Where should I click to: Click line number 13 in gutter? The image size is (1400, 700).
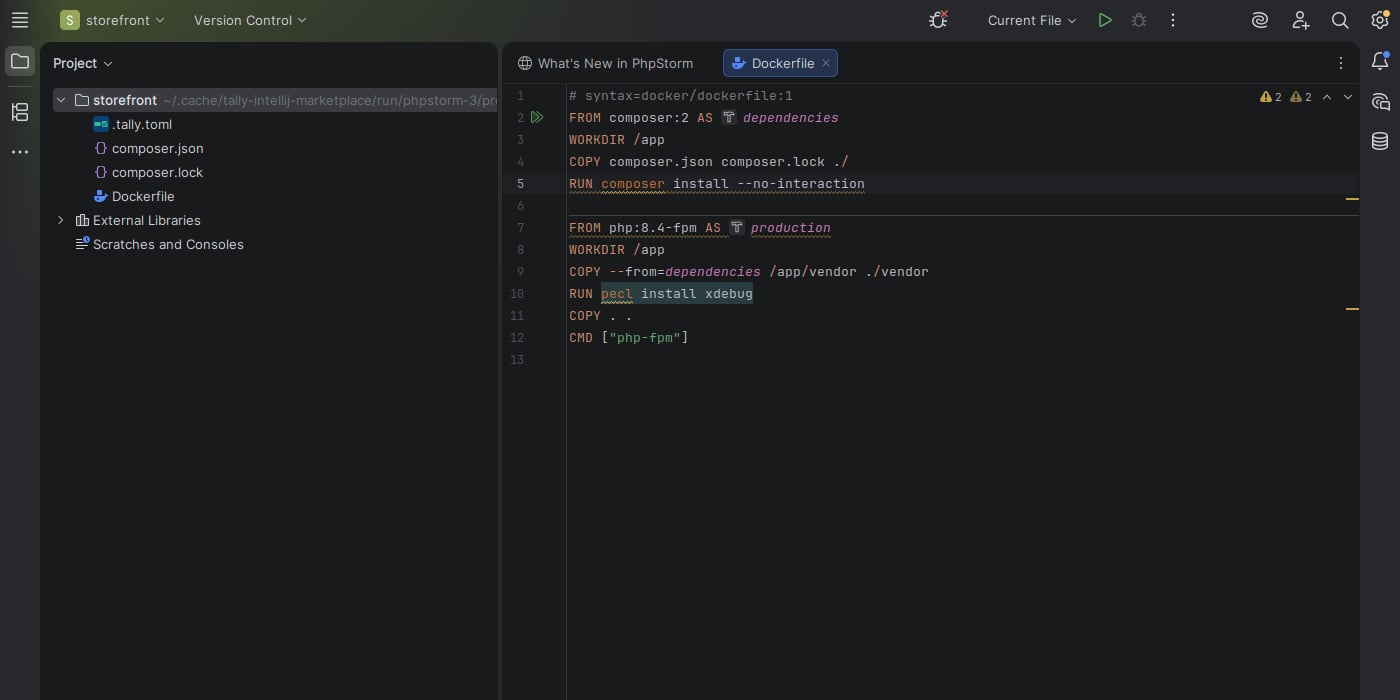pos(517,359)
